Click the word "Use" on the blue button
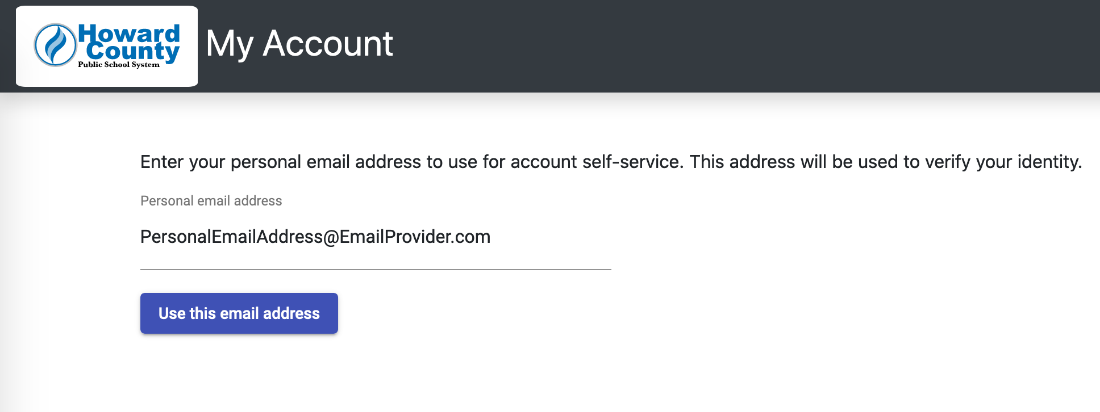Screen dimensions: 1100x412 click(x=172, y=314)
